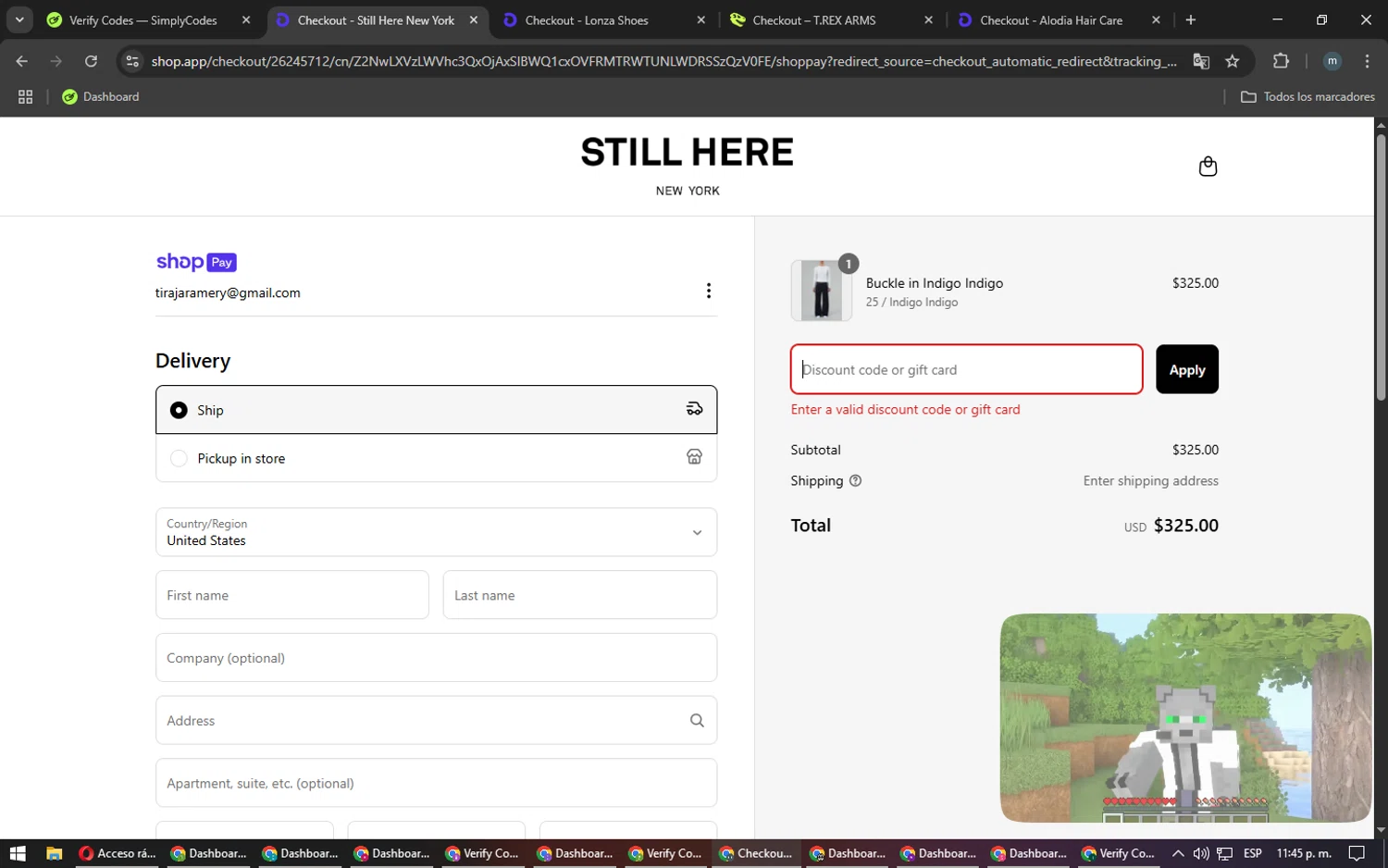Viewport: 1388px width, 868px height.
Task: Open the notifications center icon
Action: (x=1357, y=853)
